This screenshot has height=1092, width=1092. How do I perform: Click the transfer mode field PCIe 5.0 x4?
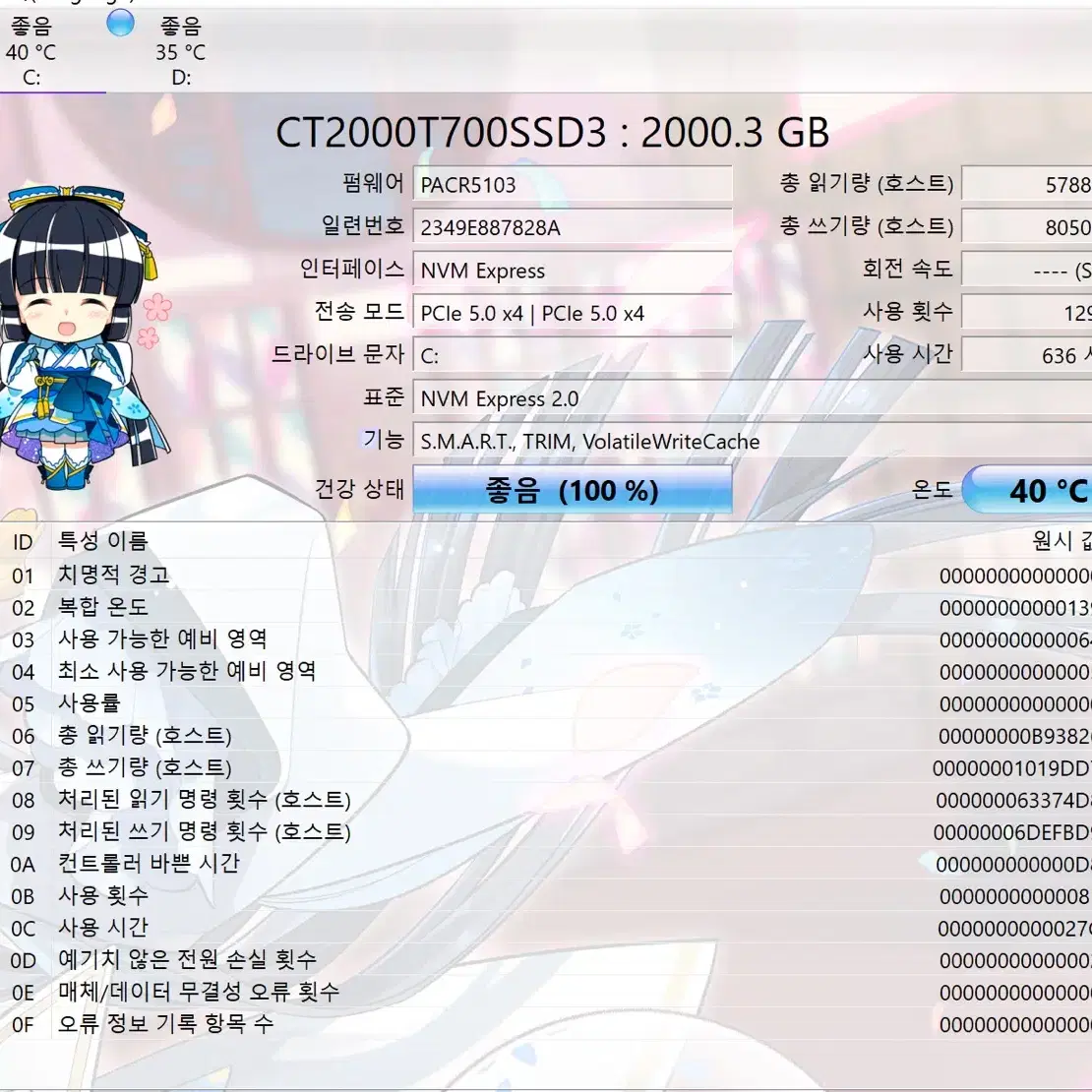click(572, 313)
